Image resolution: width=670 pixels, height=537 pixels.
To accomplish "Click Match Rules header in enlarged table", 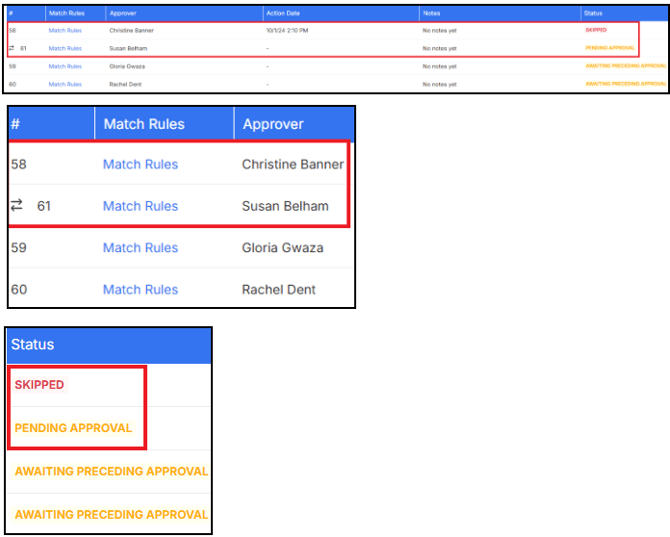I will coord(144,125).
